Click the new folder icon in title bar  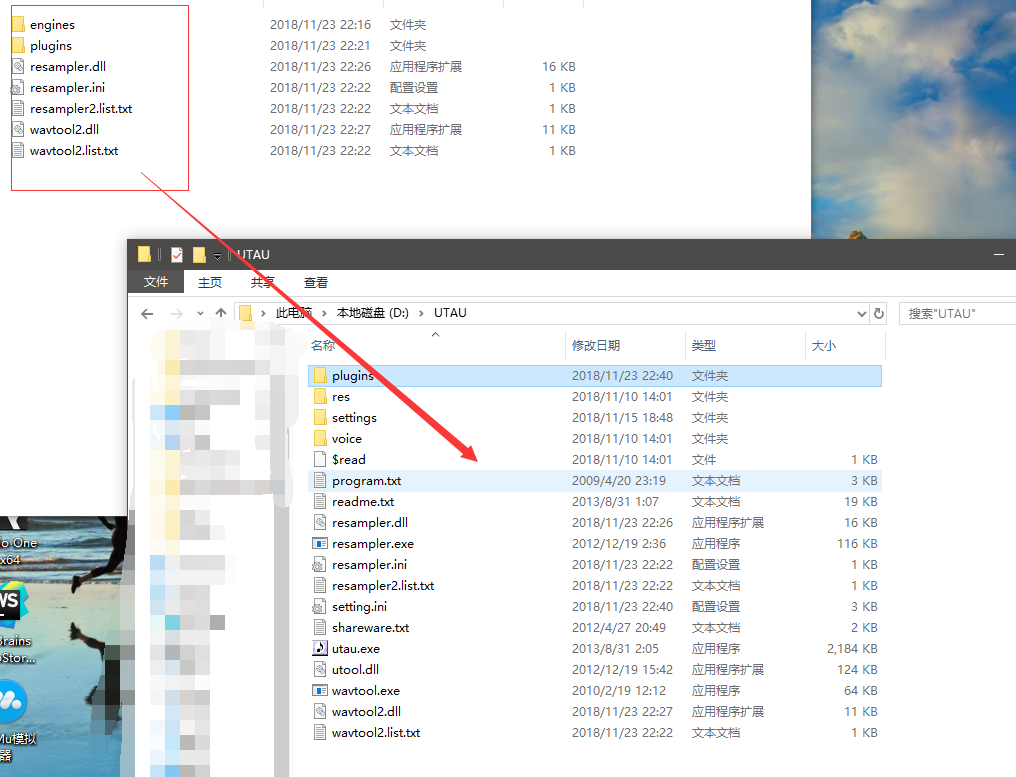coord(200,255)
